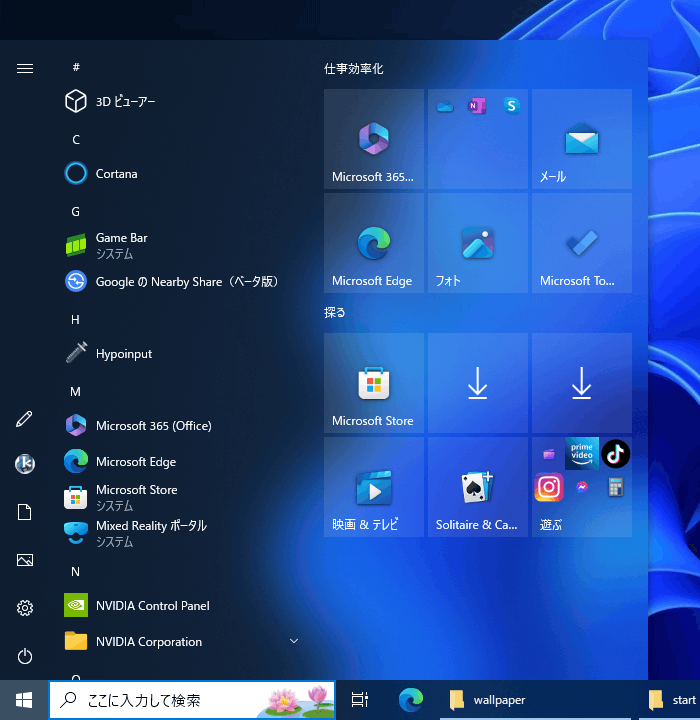
Task: Open Task View on the taskbar
Action: tap(360, 700)
